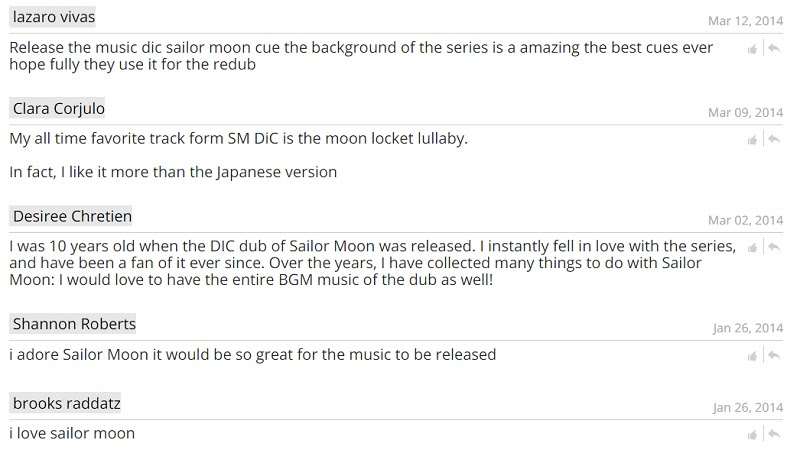Reply to Clara Corjulo's comment
Image resolution: width=800 pixels, height=453 pixels.
pos(774,139)
